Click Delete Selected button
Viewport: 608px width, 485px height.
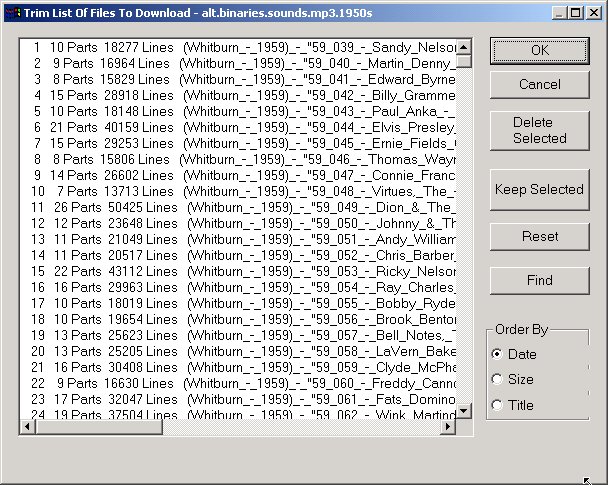pos(539,130)
